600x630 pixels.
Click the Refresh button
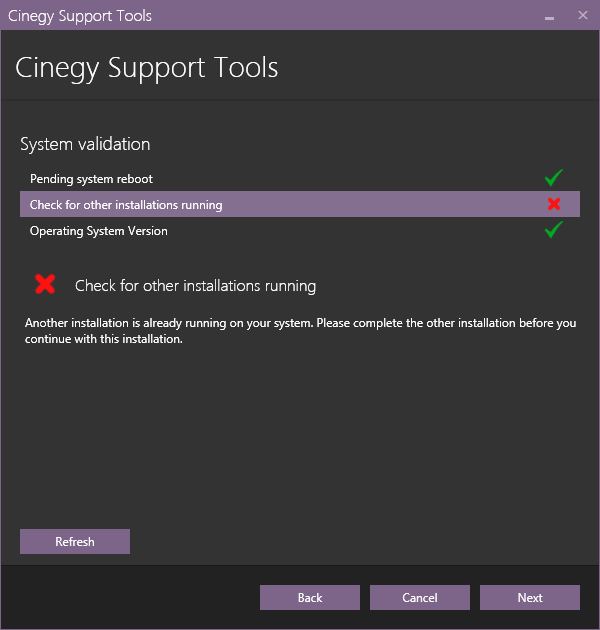[75, 541]
